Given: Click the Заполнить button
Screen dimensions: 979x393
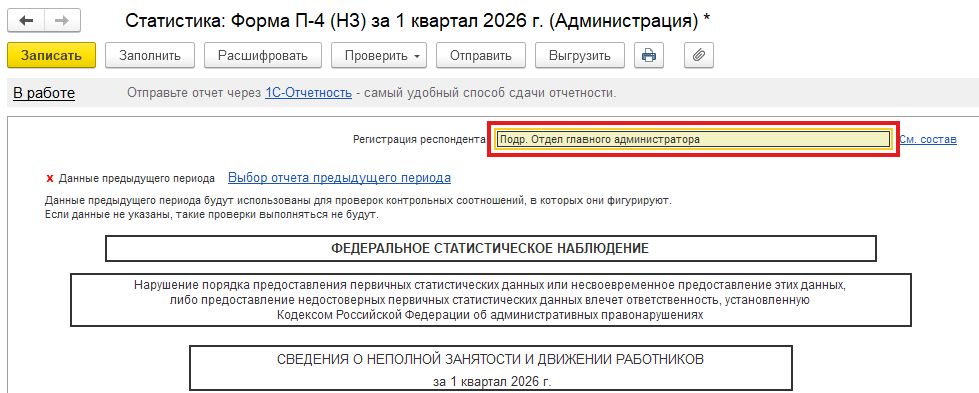Looking at the screenshot, I should 150,55.
